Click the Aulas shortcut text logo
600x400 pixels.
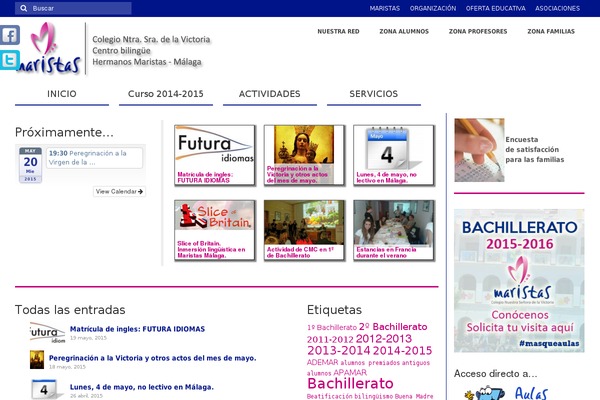click(x=531, y=393)
